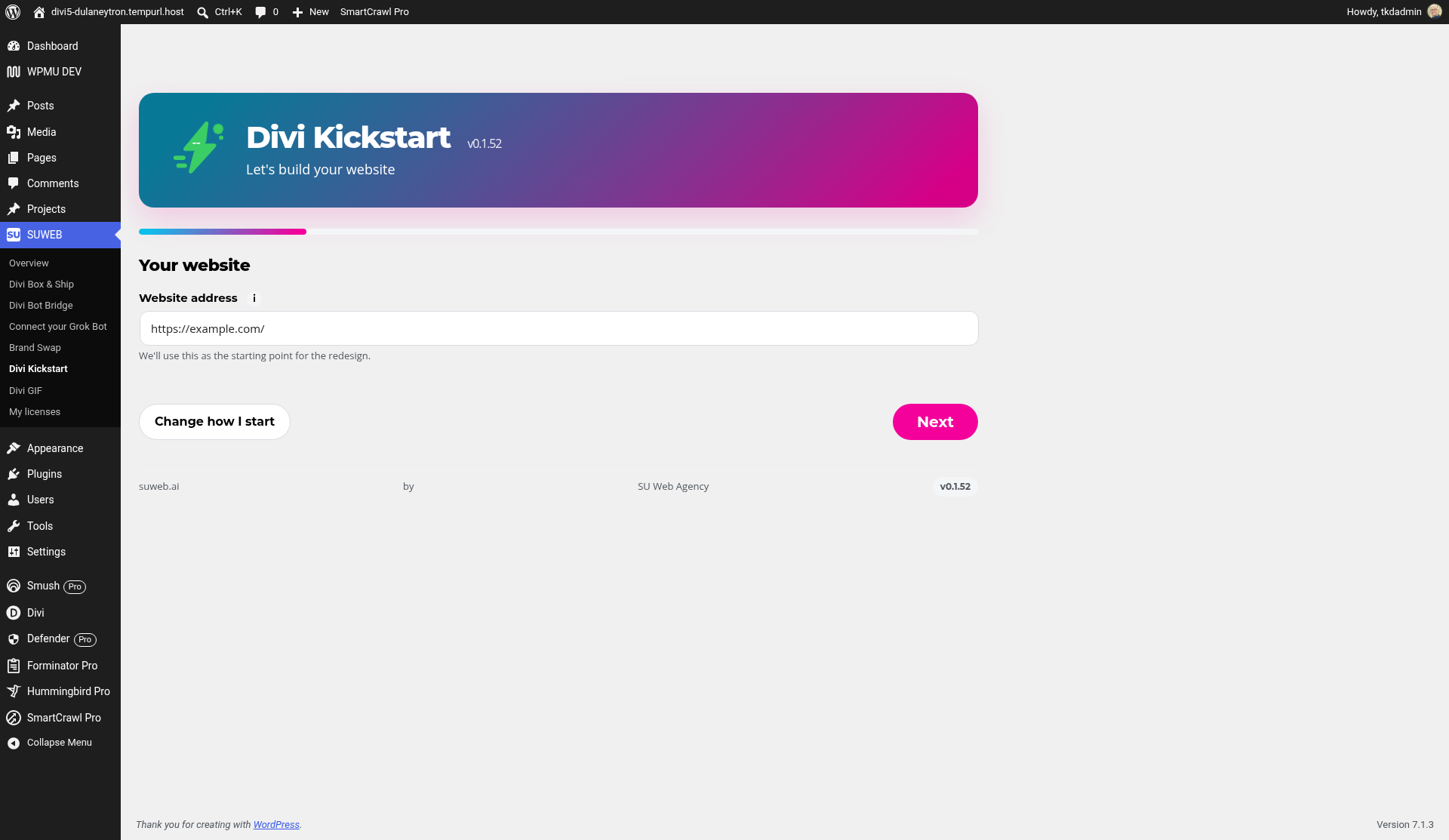The width and height of the screenshot is (1449, 840).
Task: Click the Comments sidebar bubble icon
Action: (14, 183)
